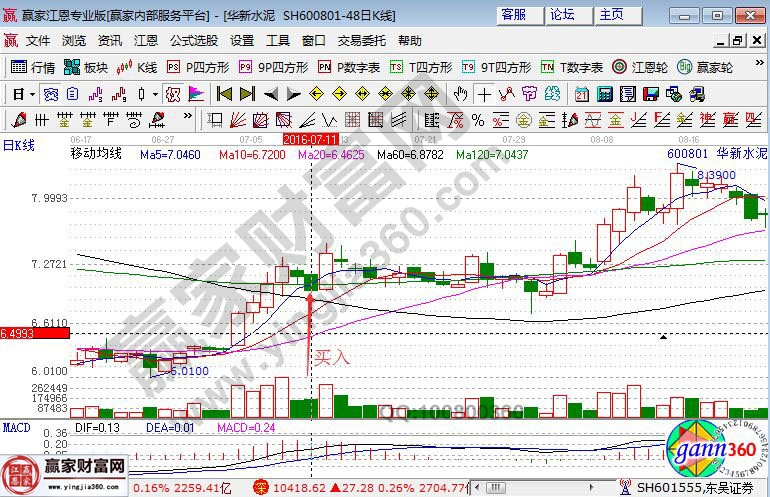Select the crosshair cursor tool

pos(485,94)
